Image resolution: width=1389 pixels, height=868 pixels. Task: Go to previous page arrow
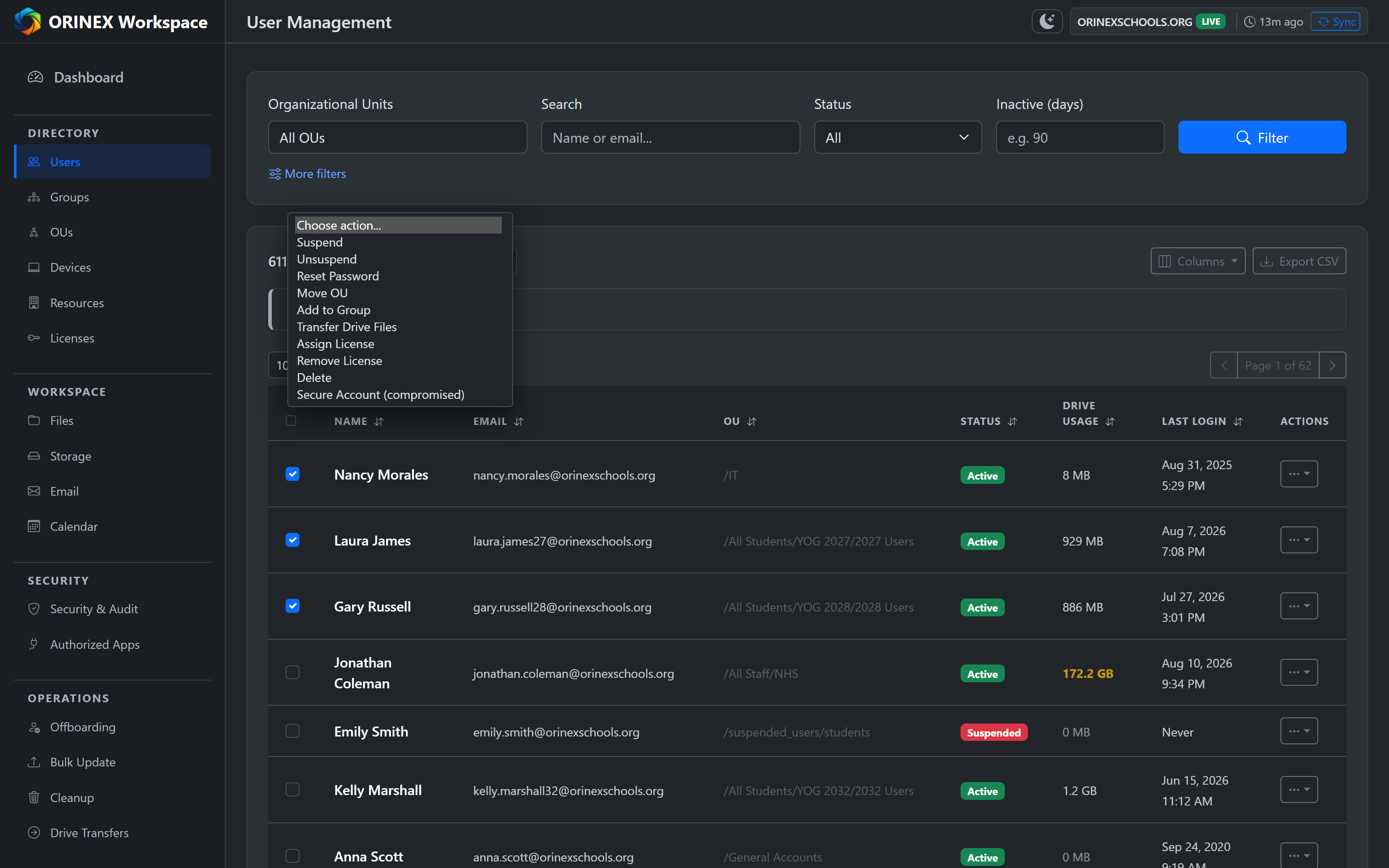pos(1224,366)
